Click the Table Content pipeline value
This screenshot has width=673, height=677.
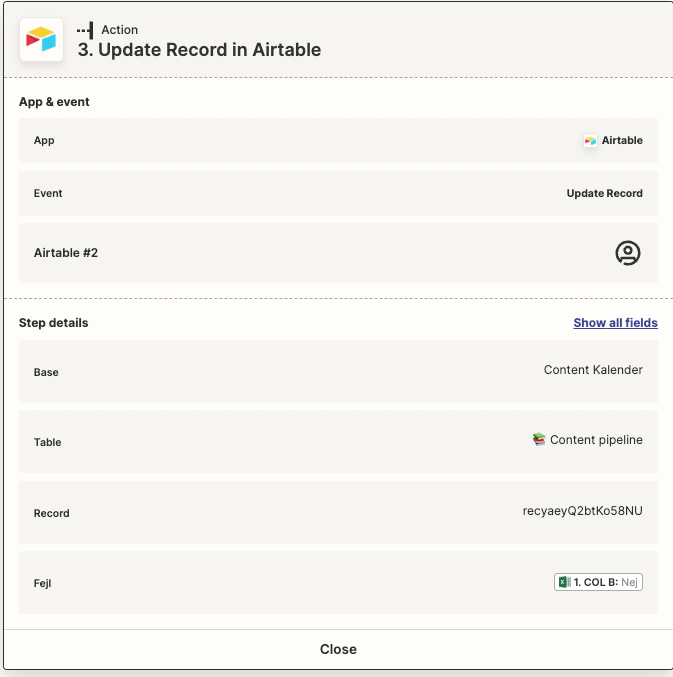(596, 440)
